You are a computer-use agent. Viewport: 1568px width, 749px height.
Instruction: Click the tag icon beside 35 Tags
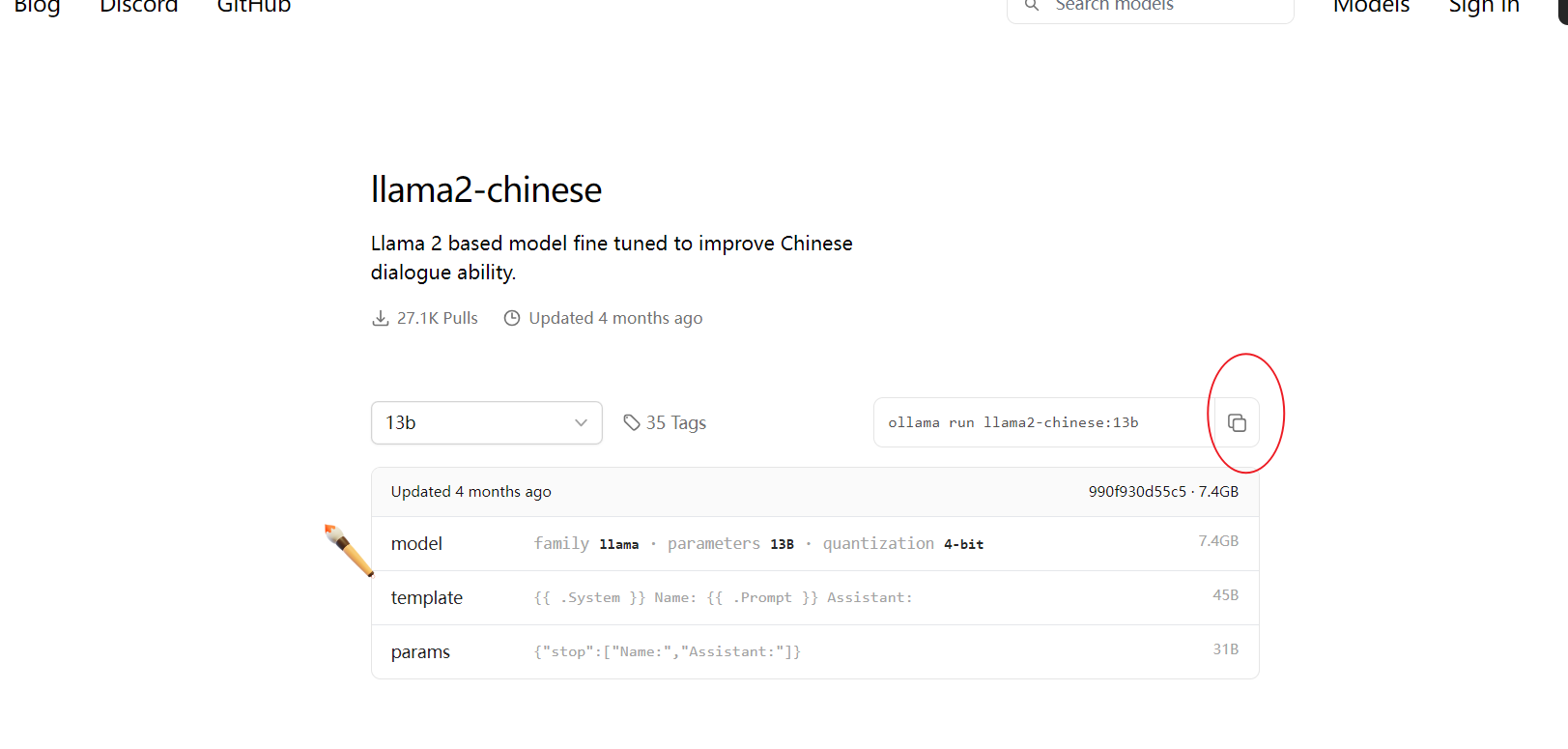632,422
